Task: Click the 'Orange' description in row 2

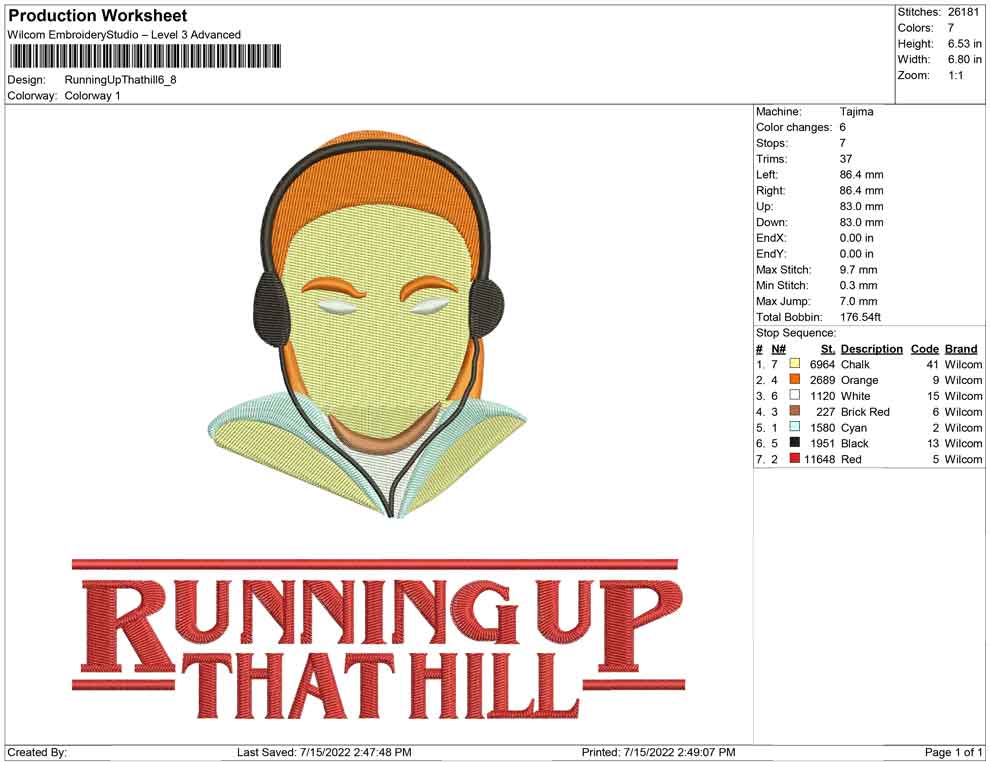Action: pyautogui.click(x=859, y=380)
